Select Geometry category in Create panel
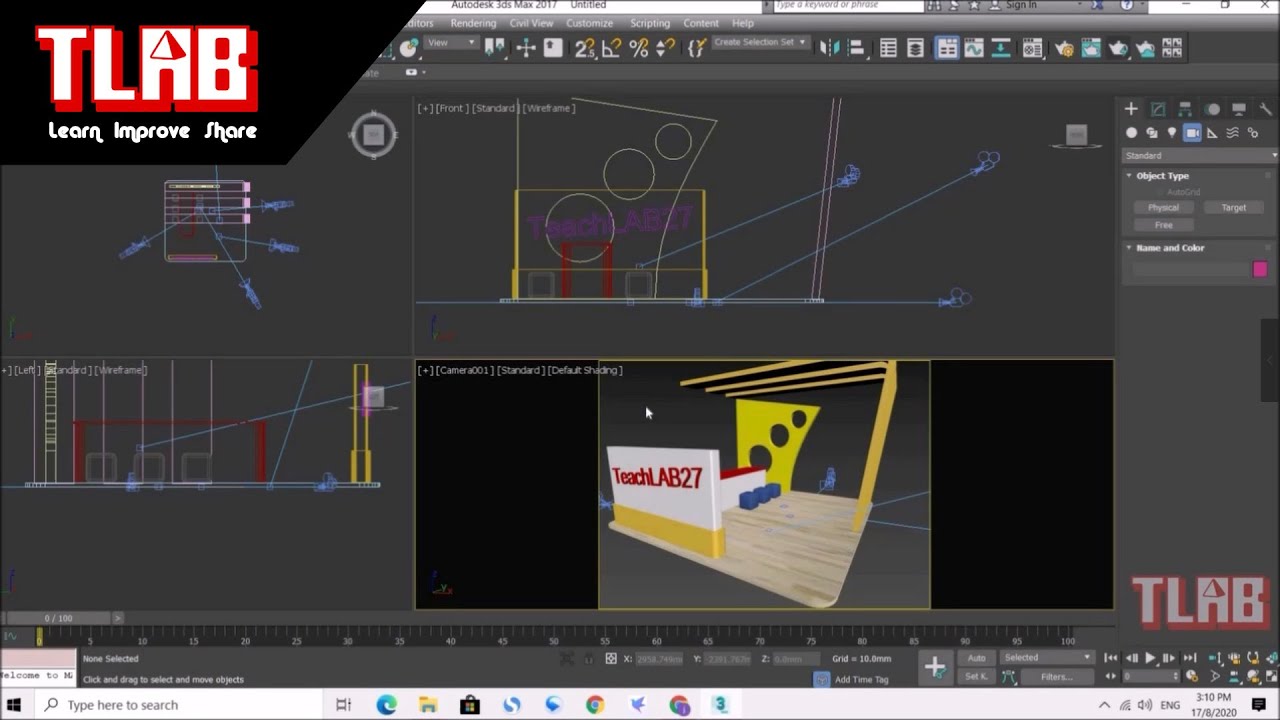 coord(1132,132)
